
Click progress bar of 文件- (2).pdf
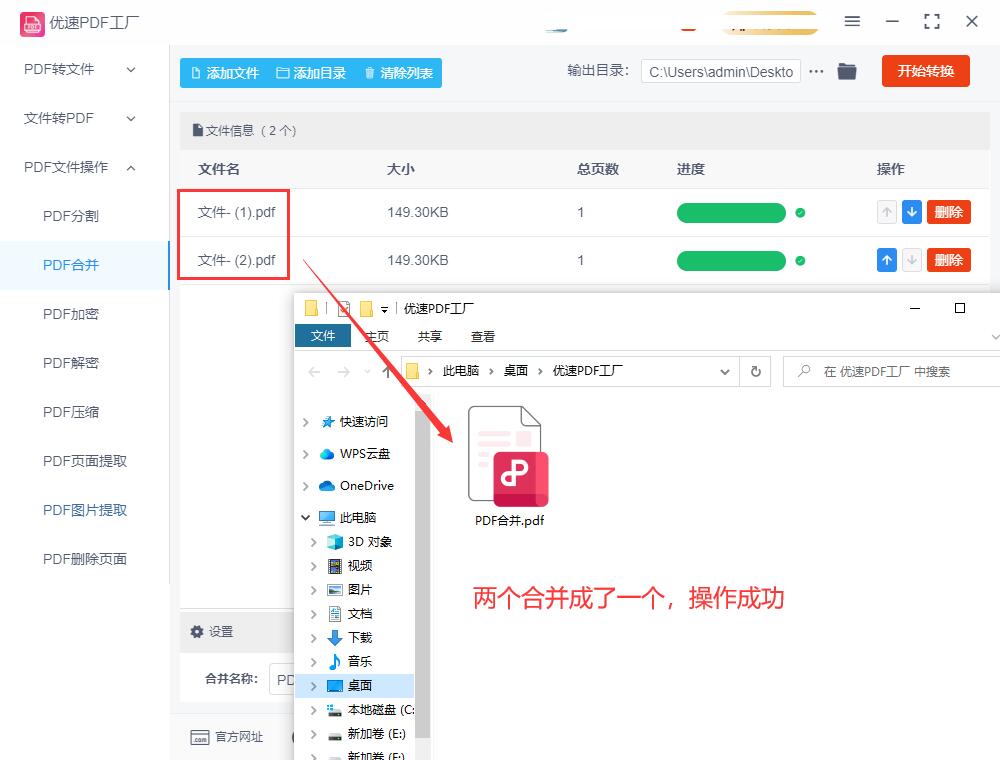pos(731,261)
